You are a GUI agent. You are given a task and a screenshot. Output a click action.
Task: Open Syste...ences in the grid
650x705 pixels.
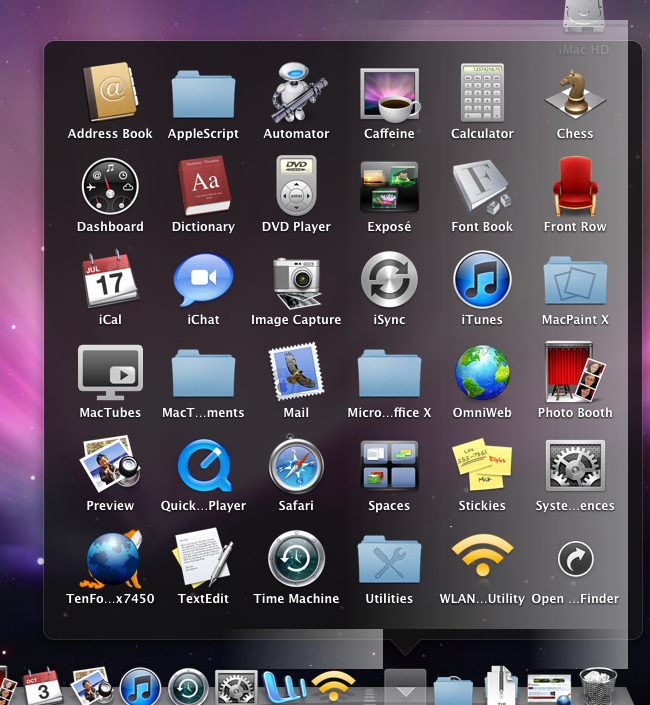pyautogui.click(x=575, y=466)
